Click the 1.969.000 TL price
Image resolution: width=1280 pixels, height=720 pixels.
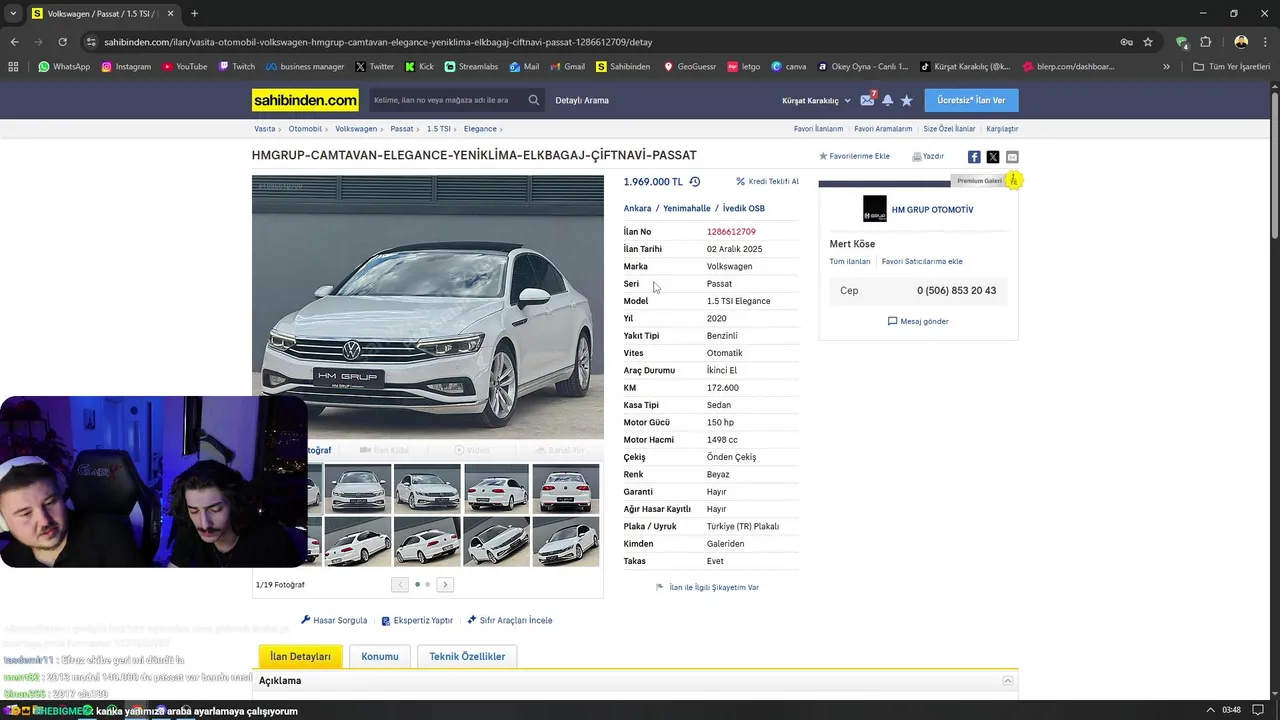tap(653, 182)
